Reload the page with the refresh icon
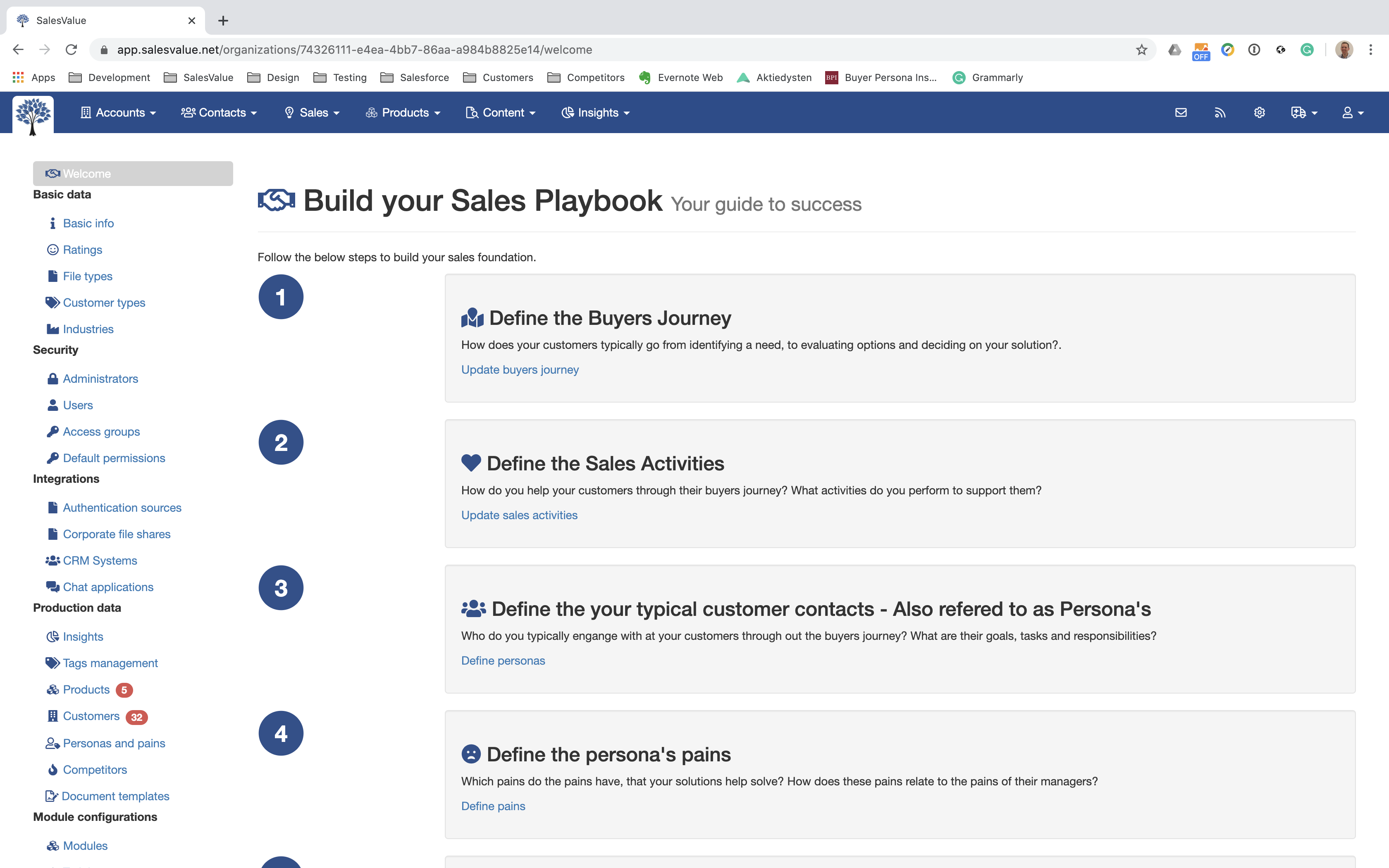Image resolution: width=1389 pixels, height=868 pixels. click(71, 50)
